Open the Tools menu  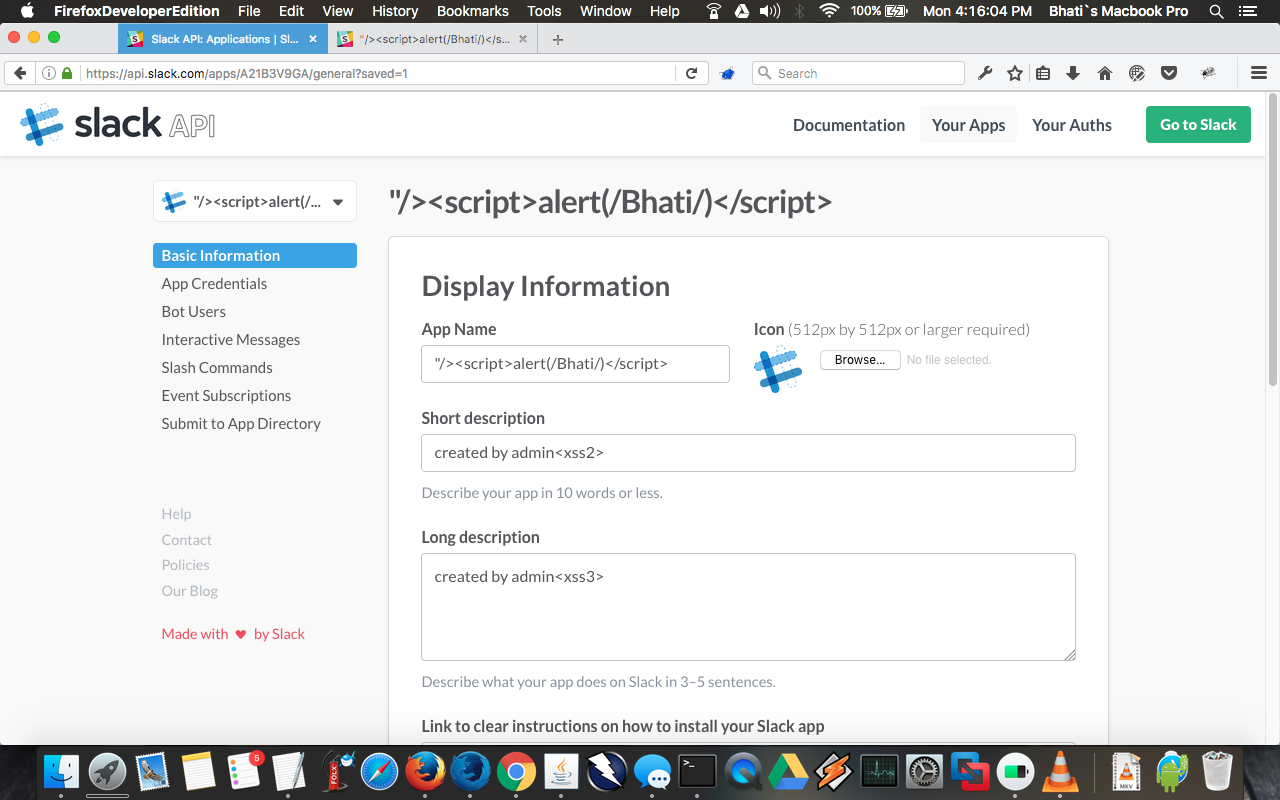pyautogui.click(x=544, y=11)
